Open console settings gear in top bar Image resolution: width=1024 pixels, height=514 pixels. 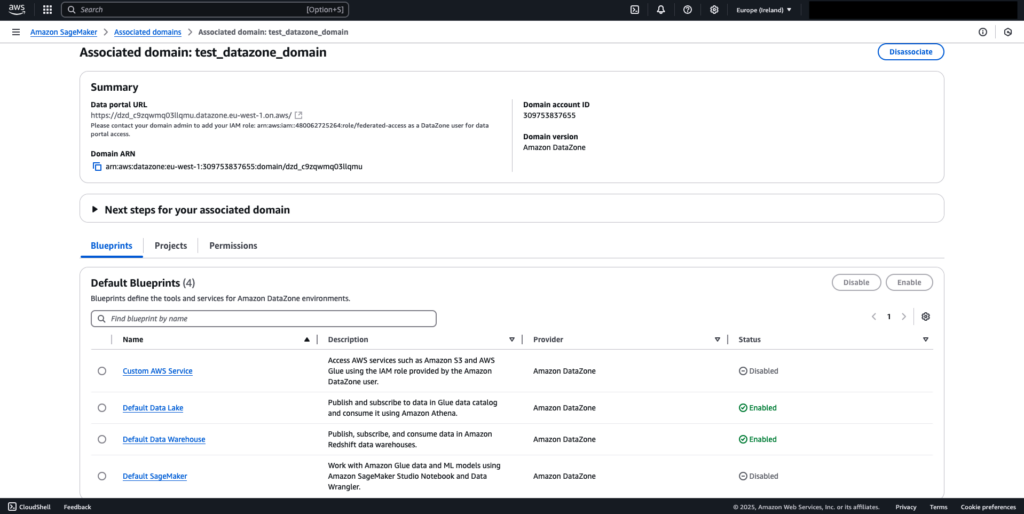[x=714, y=10]
